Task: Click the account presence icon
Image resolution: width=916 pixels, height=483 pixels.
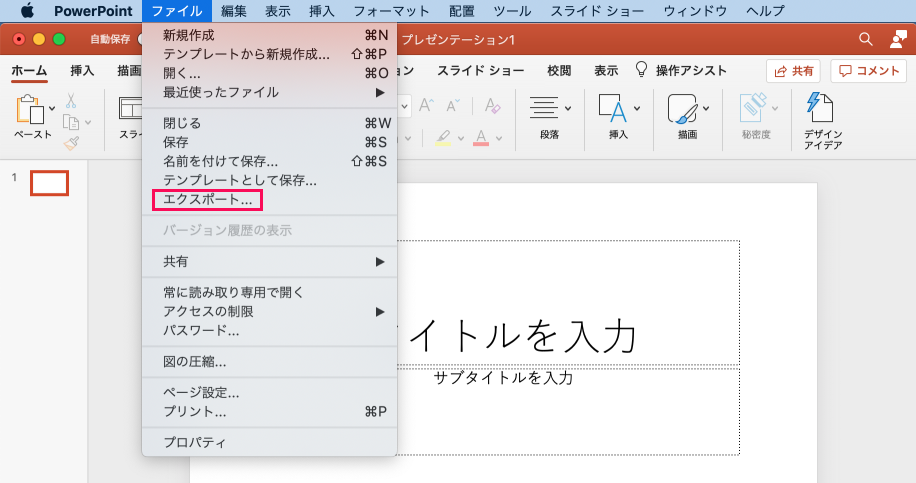Action: click(x=898, y=39)
